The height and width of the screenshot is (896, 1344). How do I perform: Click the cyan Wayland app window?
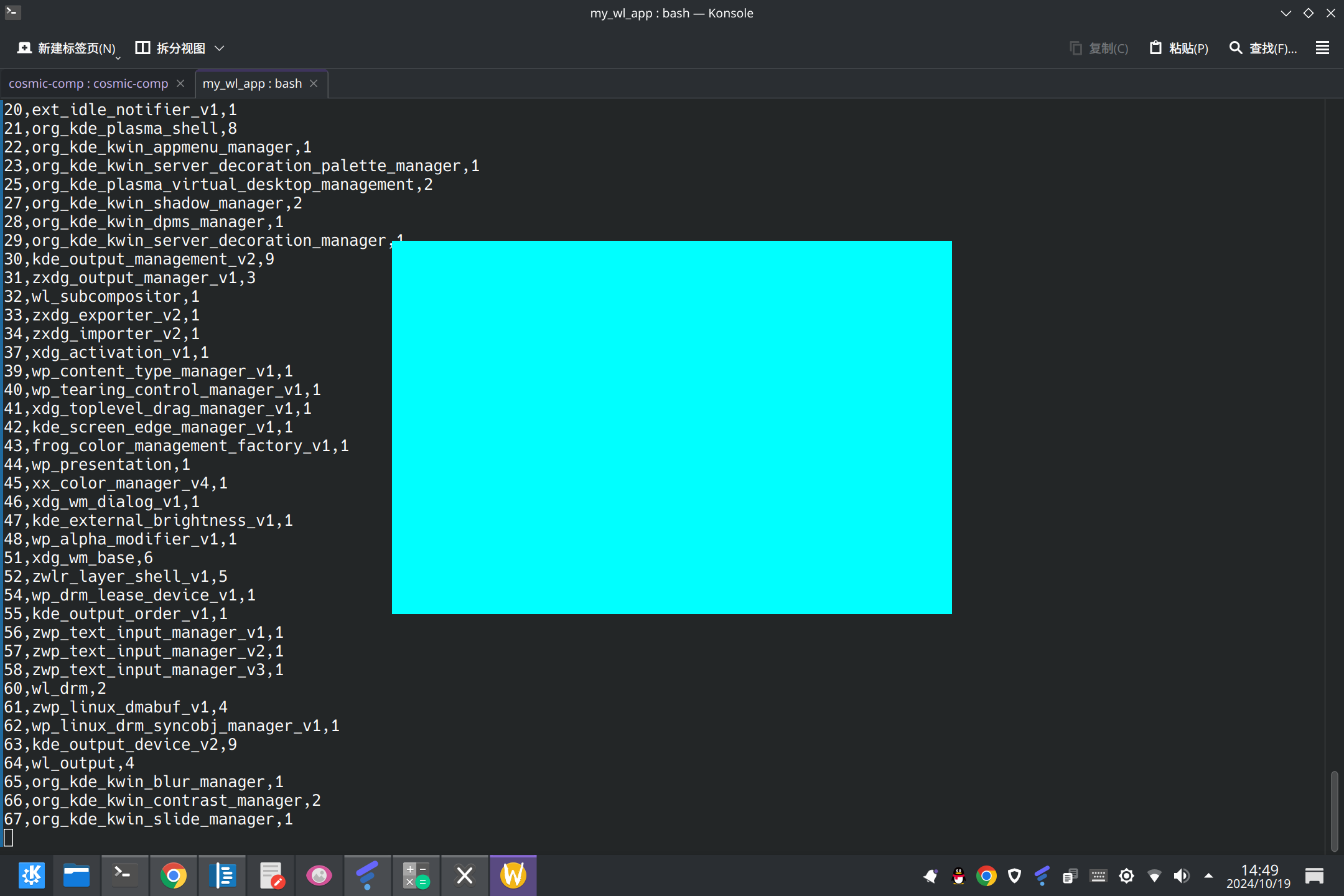[x=672, y=427]
